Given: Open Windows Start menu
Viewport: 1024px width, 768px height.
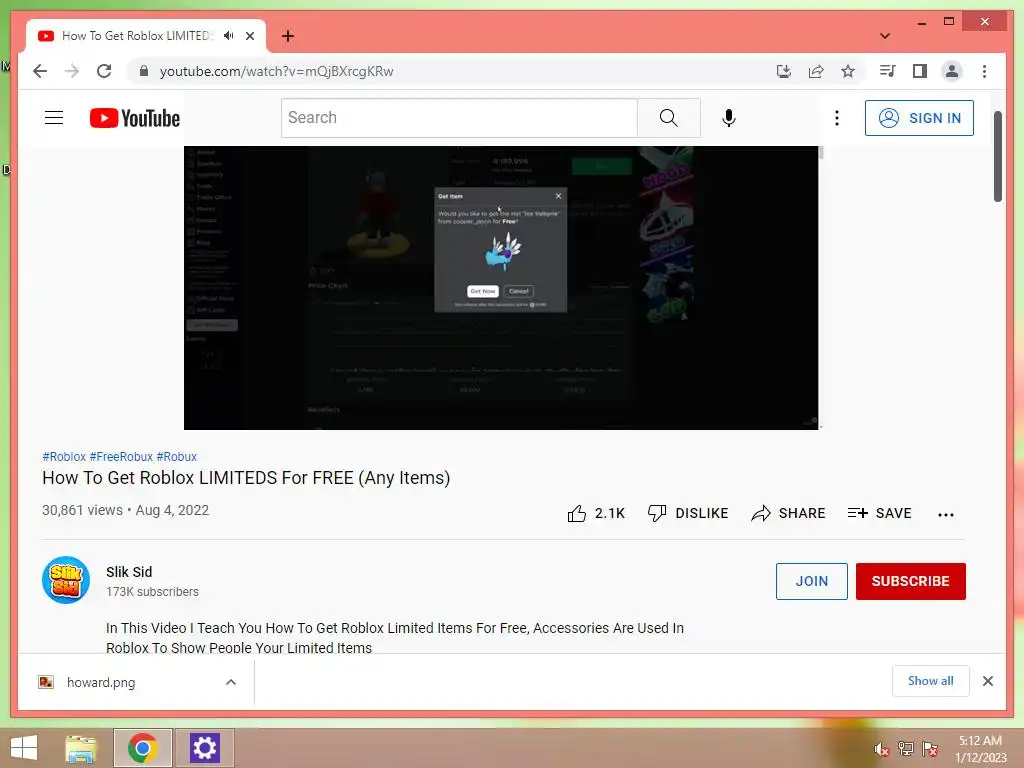Looking at the screenshot, I should (x=24, y=748).
